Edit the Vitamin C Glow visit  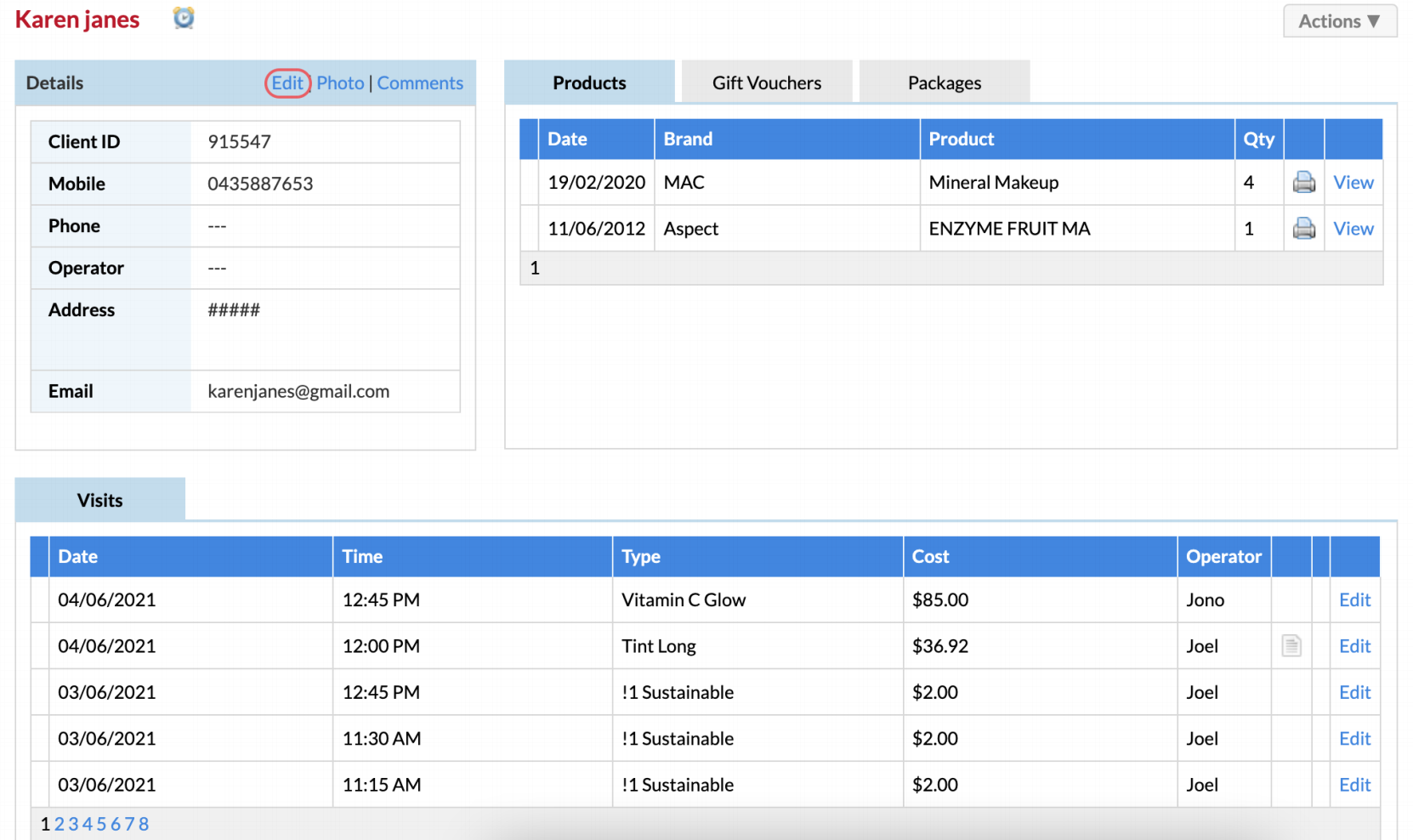(x=1354, y=599)
